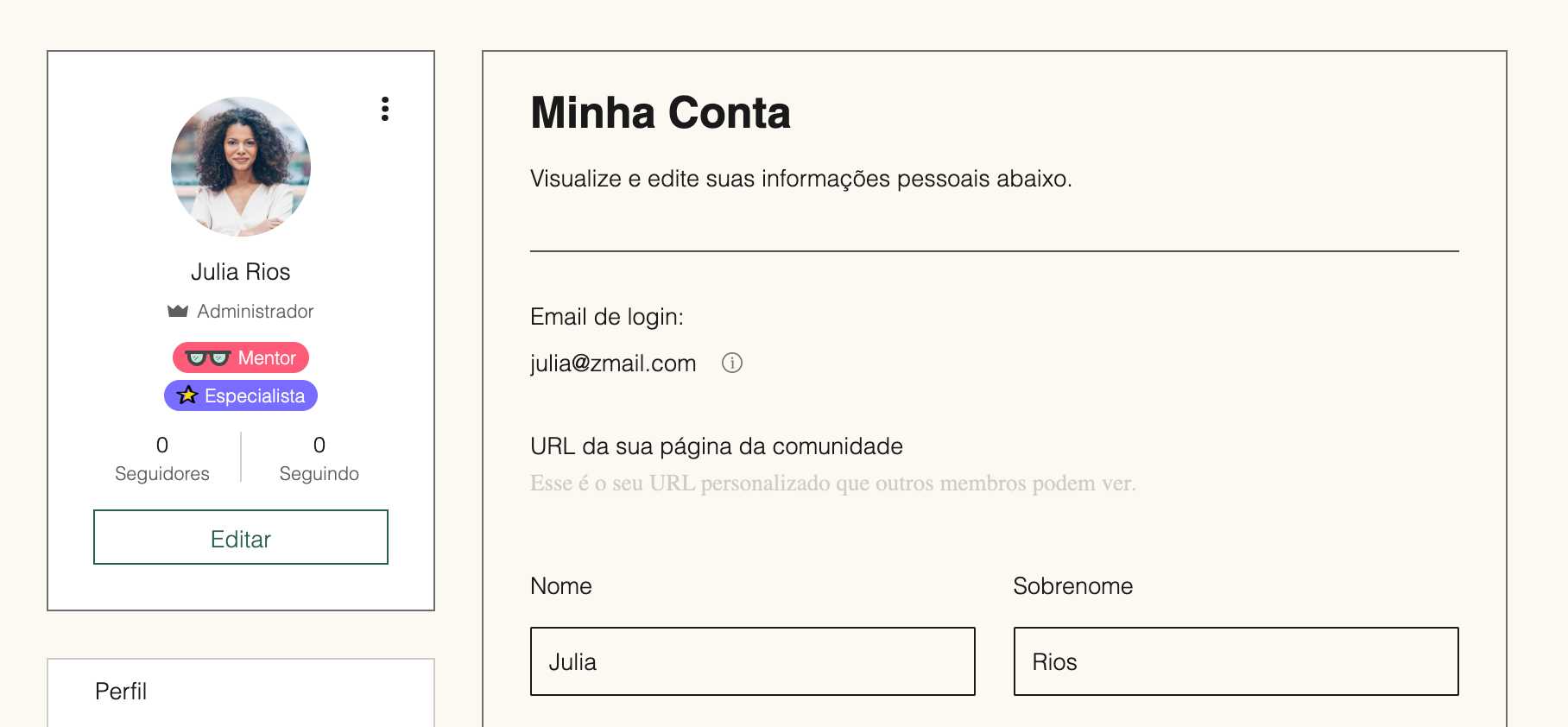Click the julia@zmail.com login email
This screenshot has height=727, width=1568.
(x=613, y=363)
